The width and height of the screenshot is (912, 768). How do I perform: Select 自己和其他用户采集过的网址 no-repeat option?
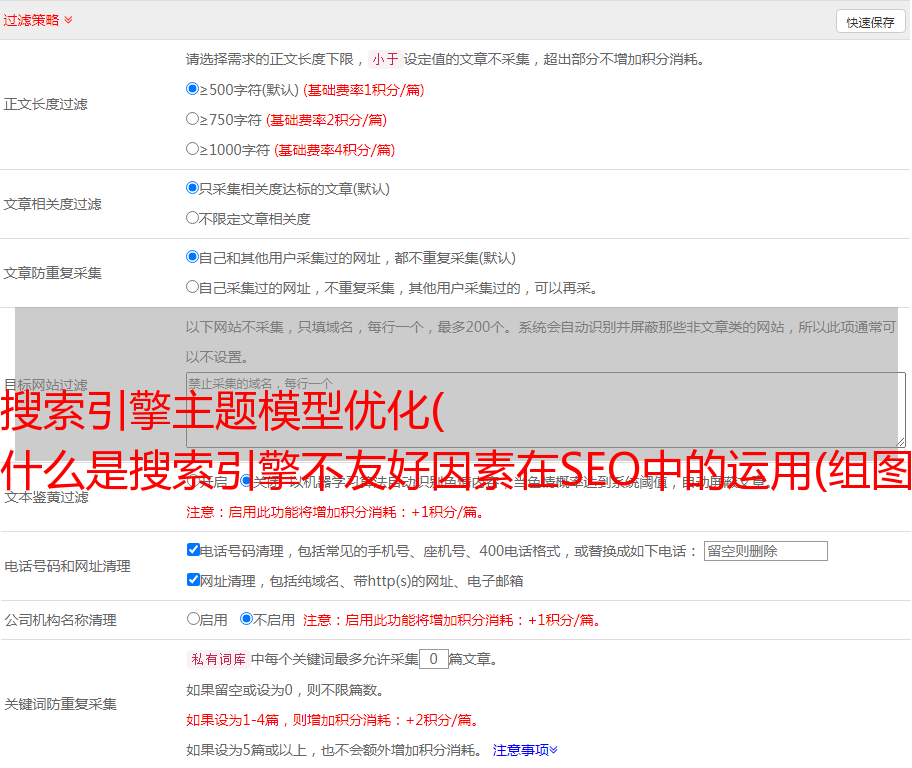click(193, 257)
